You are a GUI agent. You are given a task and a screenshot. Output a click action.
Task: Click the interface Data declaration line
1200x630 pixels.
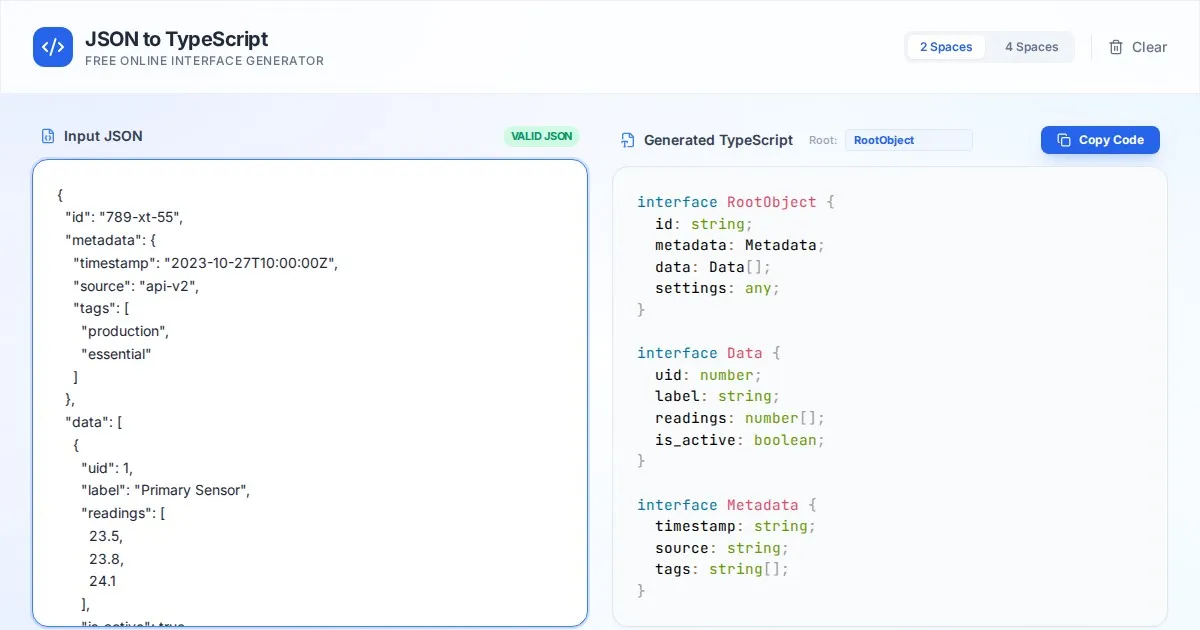click(x=708, y=353)
